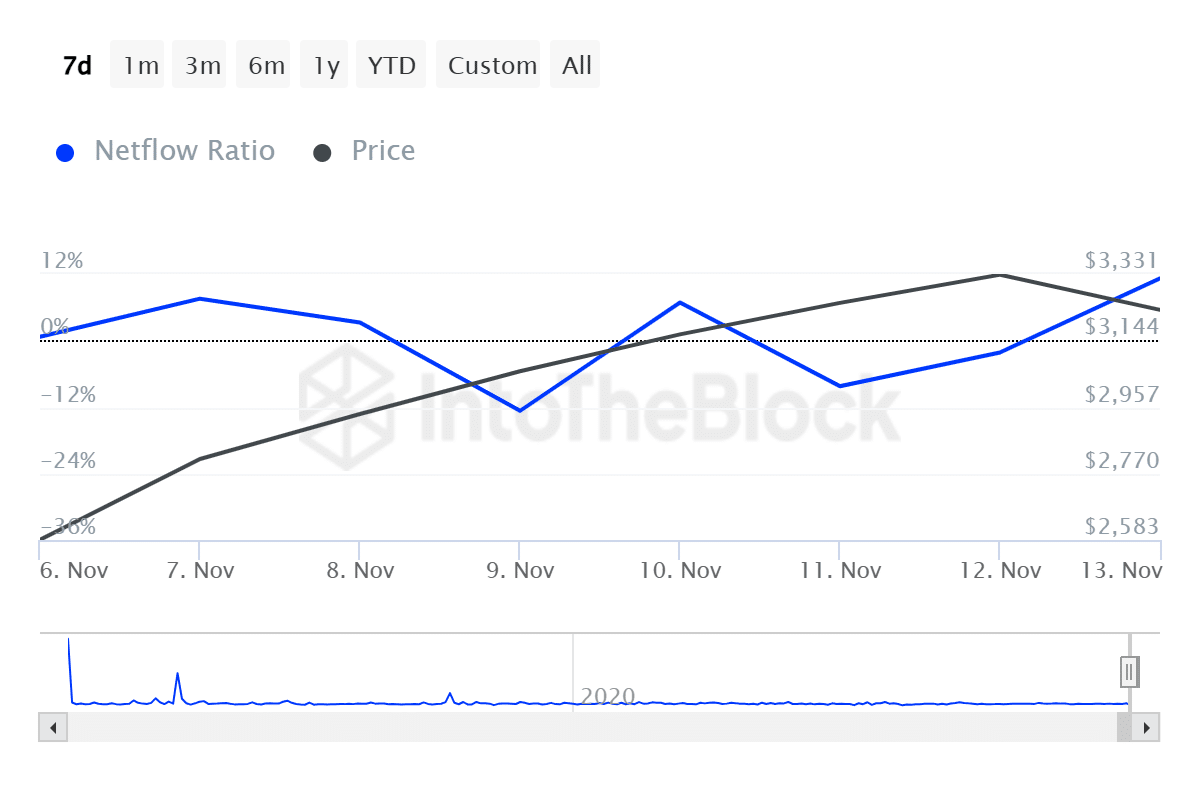This screenshot has height=800, width=1200.
Task: Click the horizontal scrollbar track
Action: (590, 727)
